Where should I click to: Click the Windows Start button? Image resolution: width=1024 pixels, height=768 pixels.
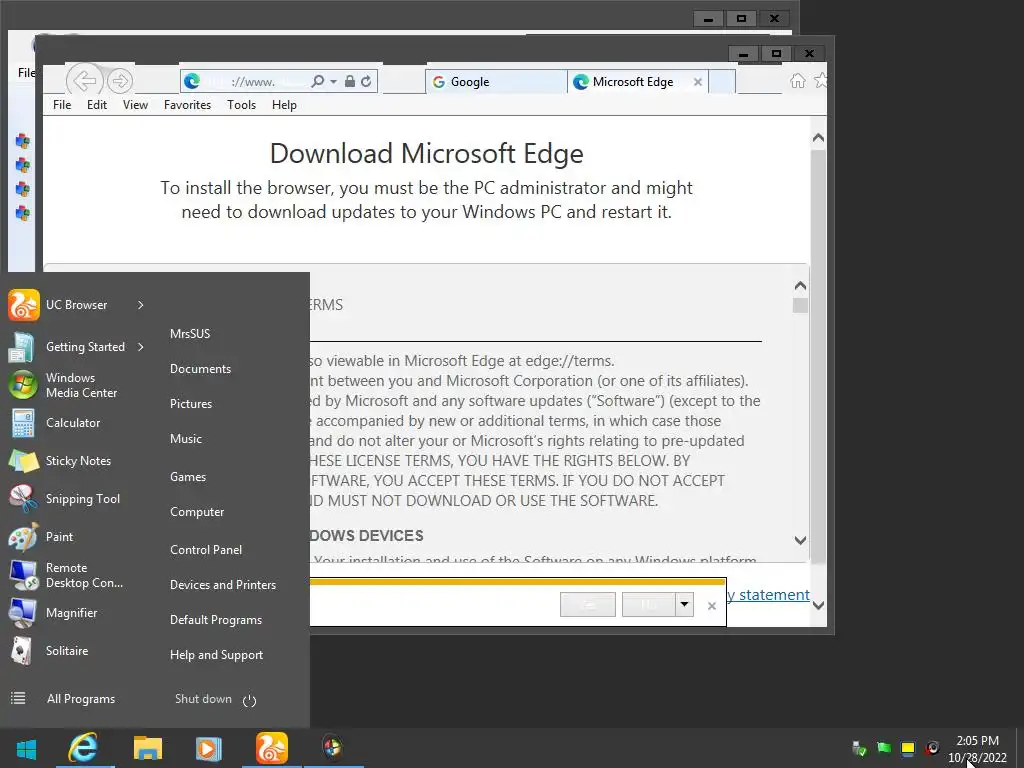click(26, 748)
